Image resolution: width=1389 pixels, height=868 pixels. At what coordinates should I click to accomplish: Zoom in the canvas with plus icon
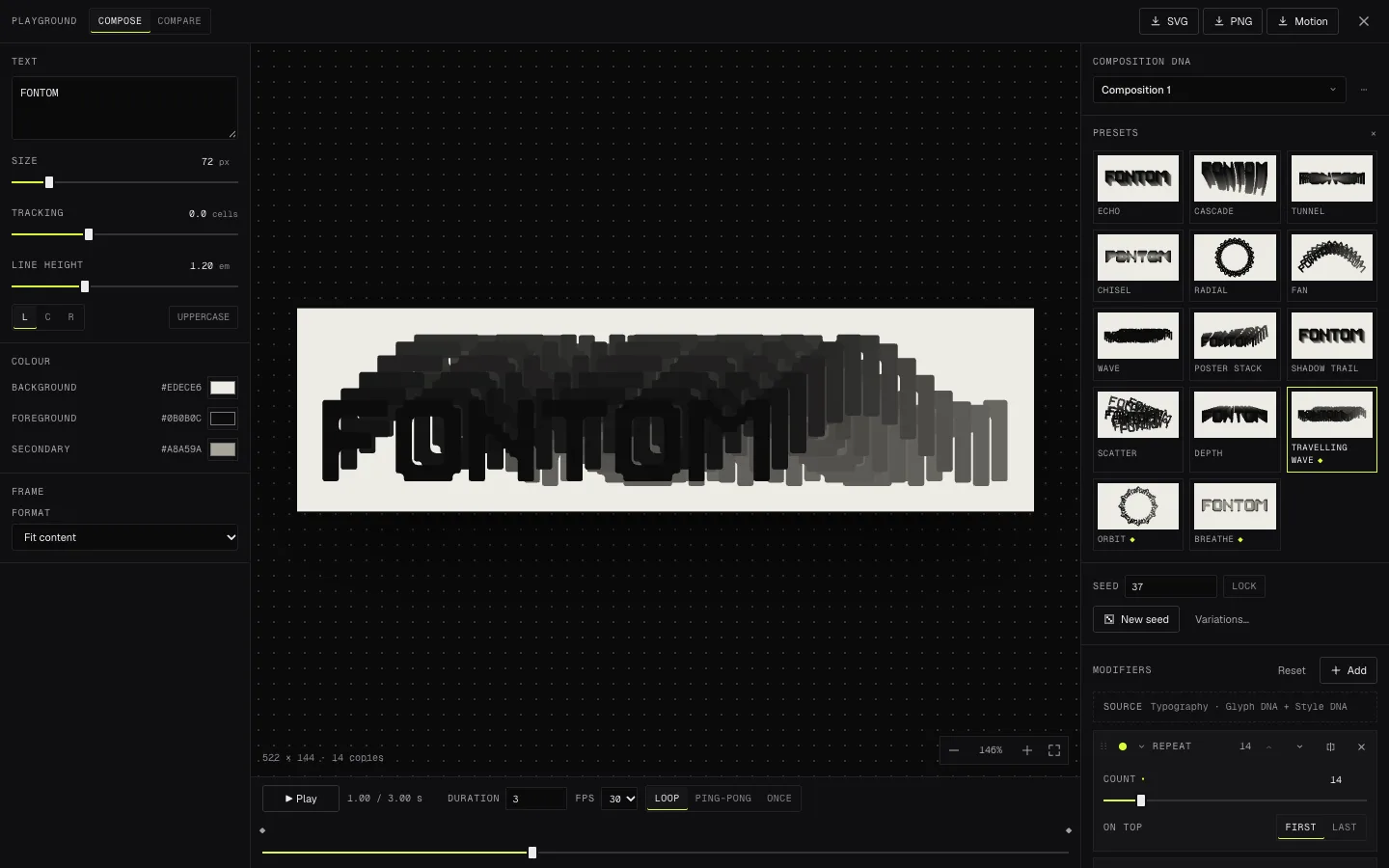click(x=1027, y=750)
